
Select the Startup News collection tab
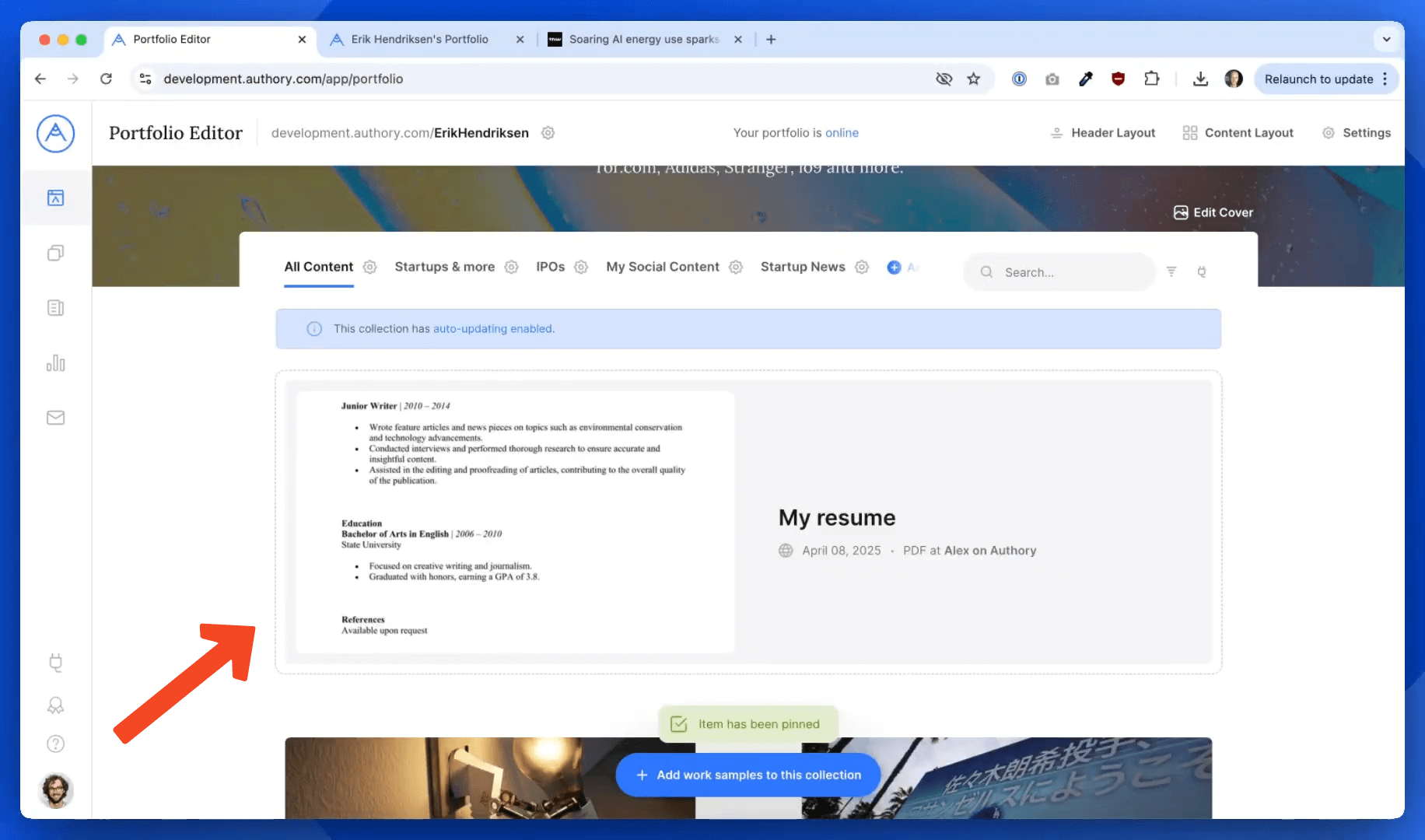pyautogui.click(x=803, y=267)
